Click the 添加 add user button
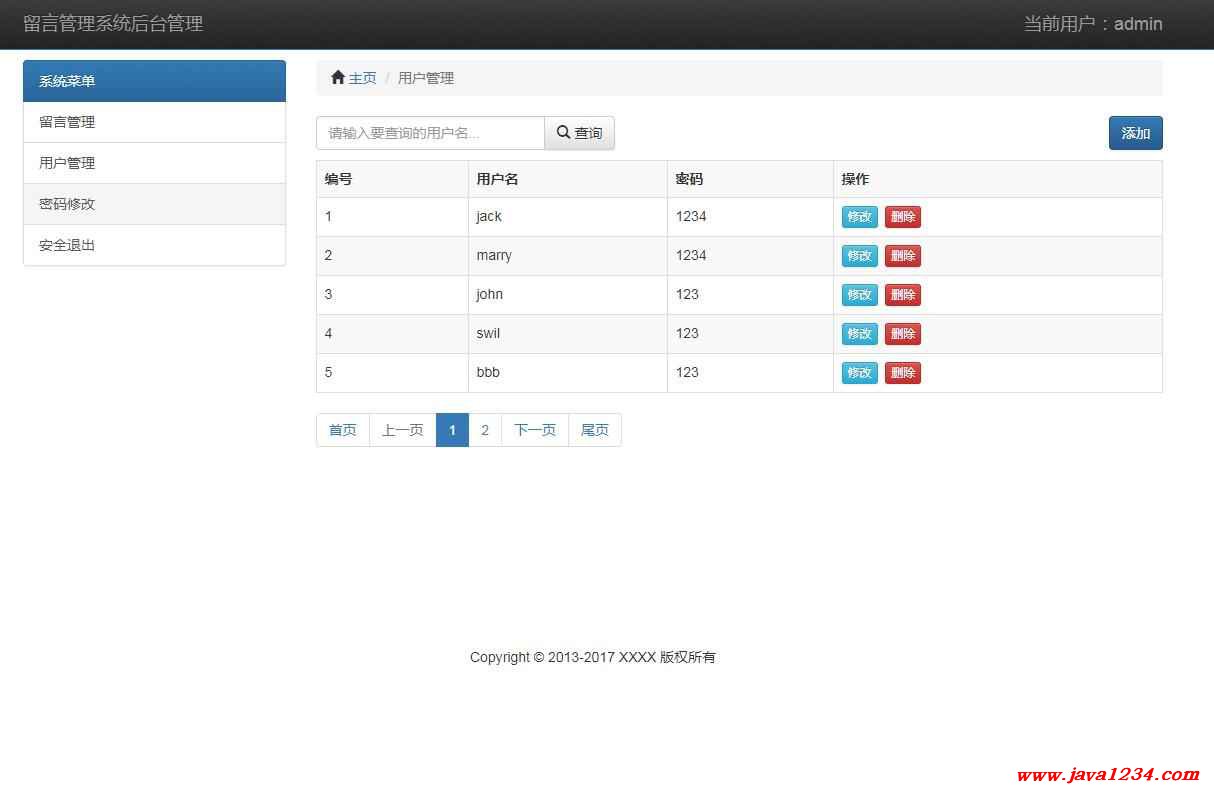Viewport: 1214px width, 798px height. click(1135, 133)
